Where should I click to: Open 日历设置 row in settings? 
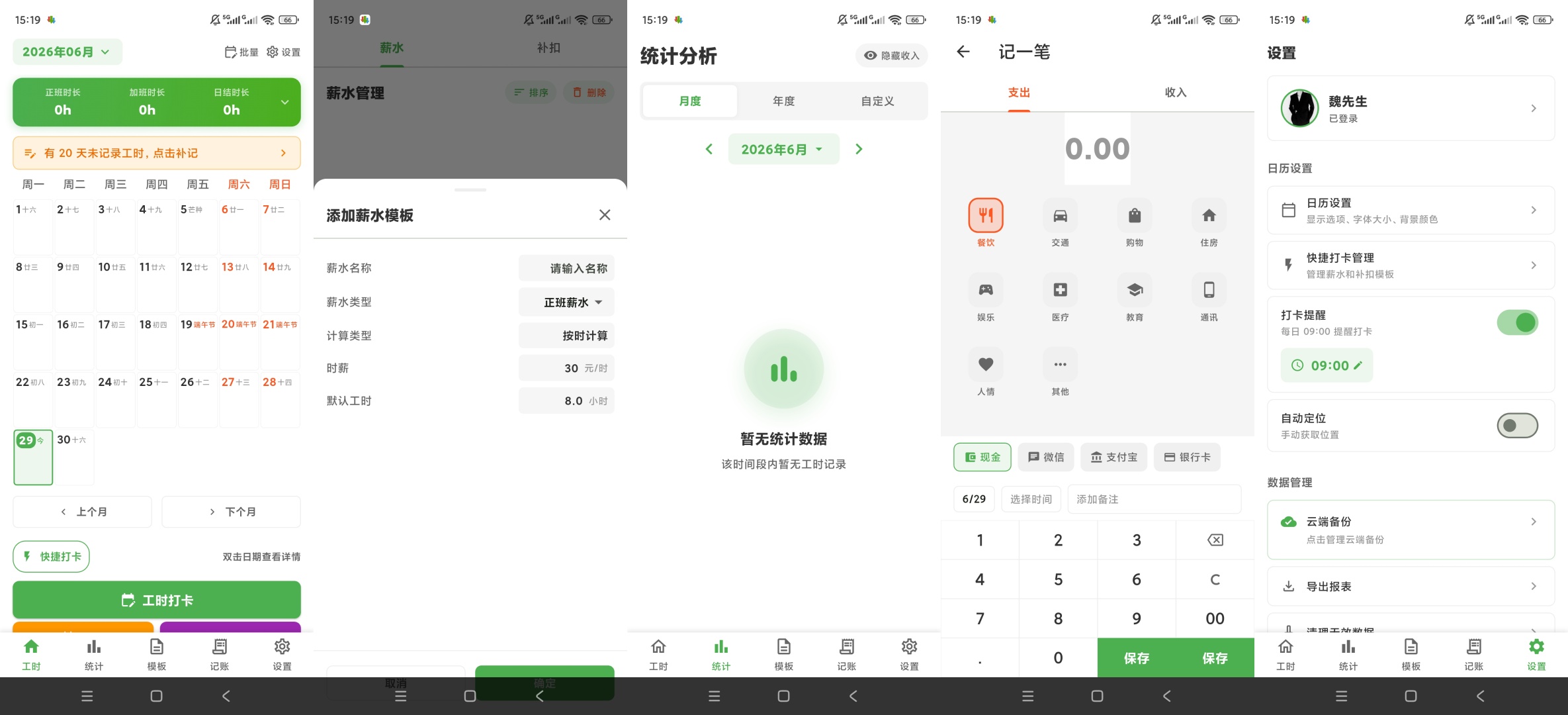(1411, 211)
